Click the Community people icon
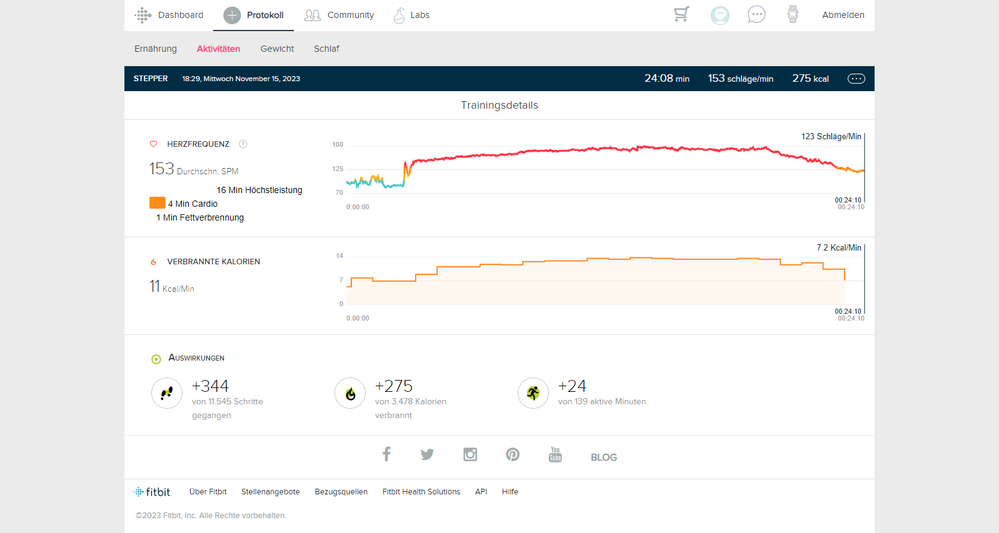 [x=312, y=15]
